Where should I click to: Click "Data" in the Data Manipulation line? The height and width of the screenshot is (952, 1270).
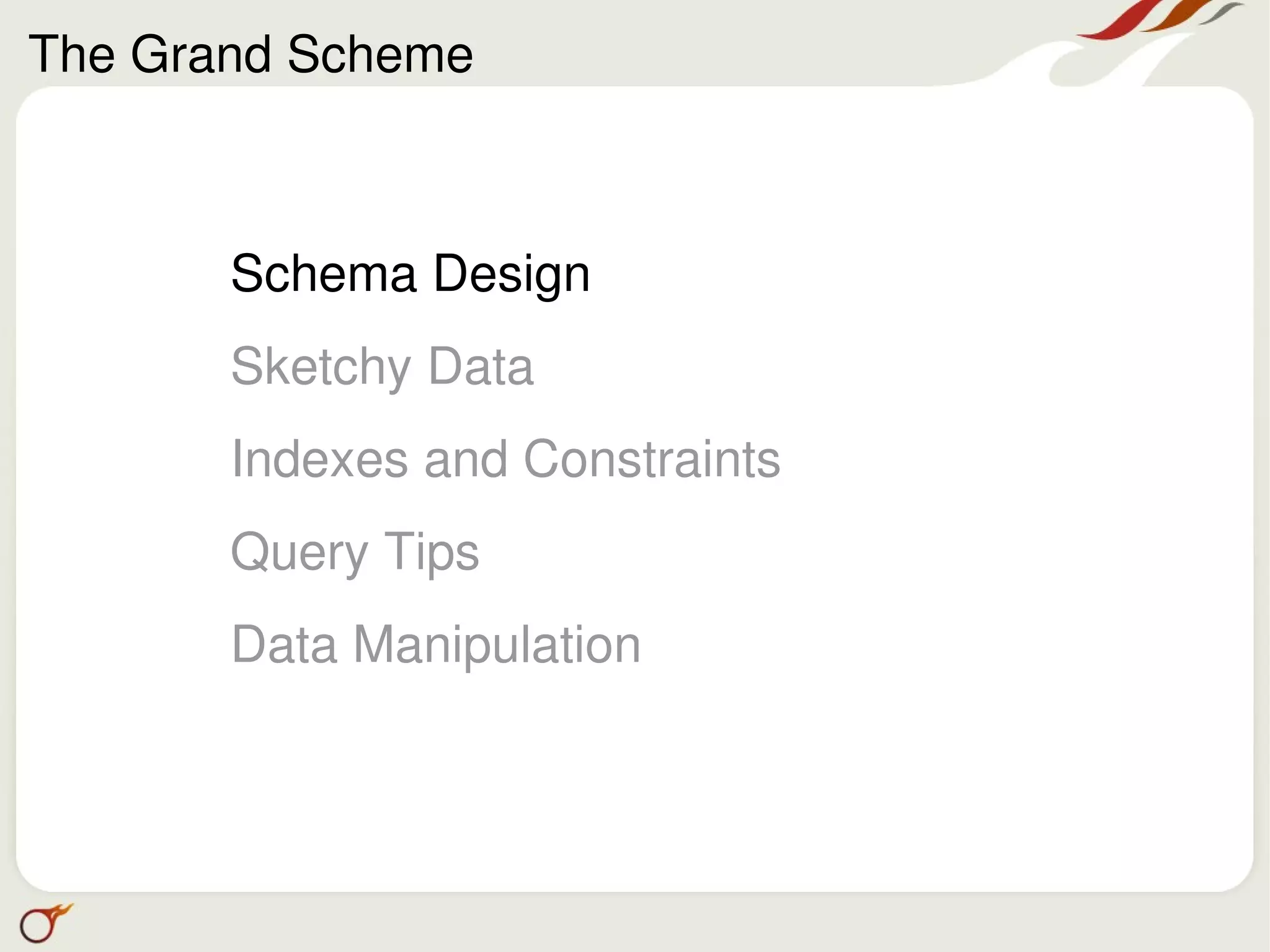pyautogui.click(x=285, y=645)
